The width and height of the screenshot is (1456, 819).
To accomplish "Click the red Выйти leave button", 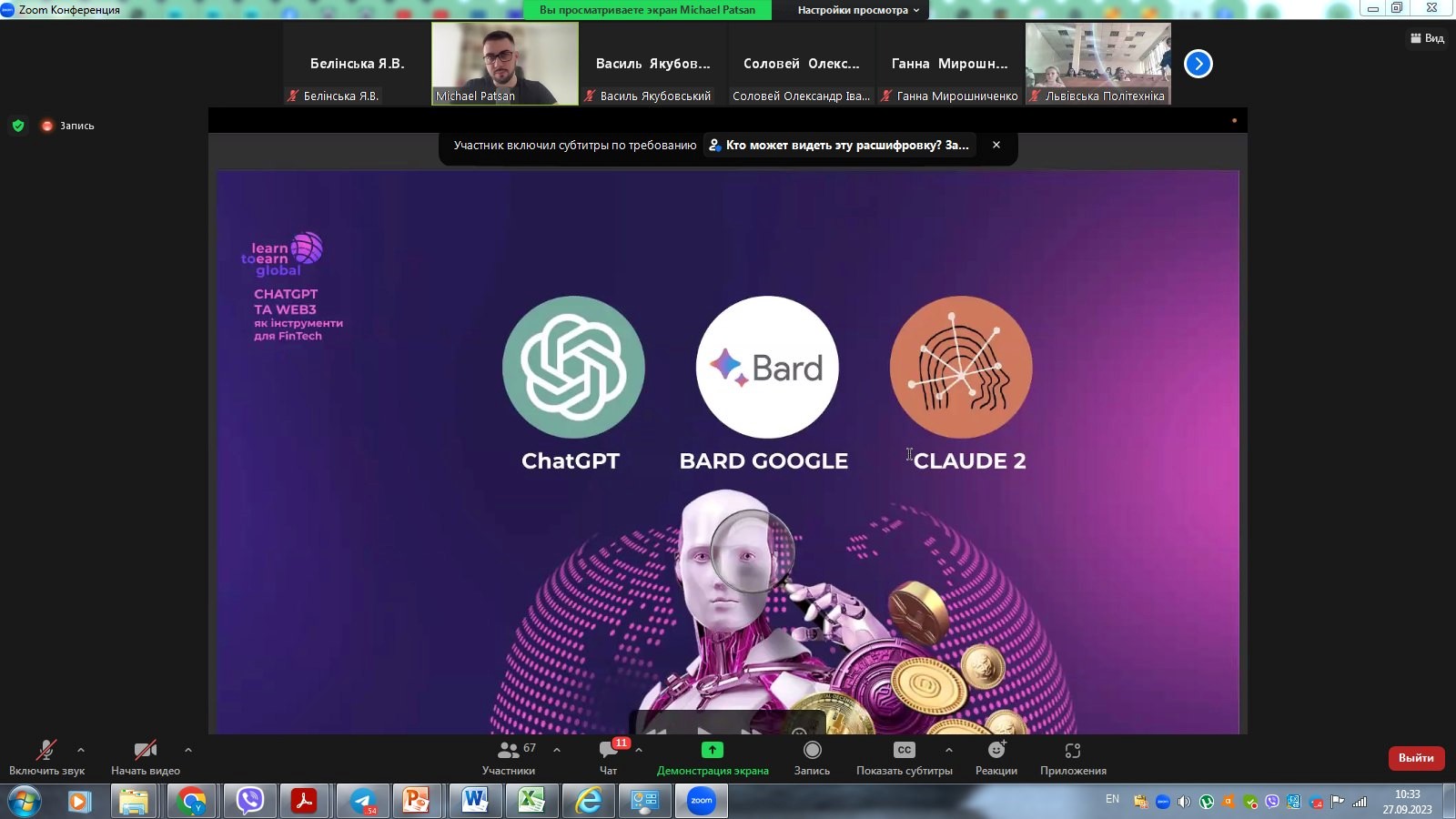I will click(x=1416, y=758).
